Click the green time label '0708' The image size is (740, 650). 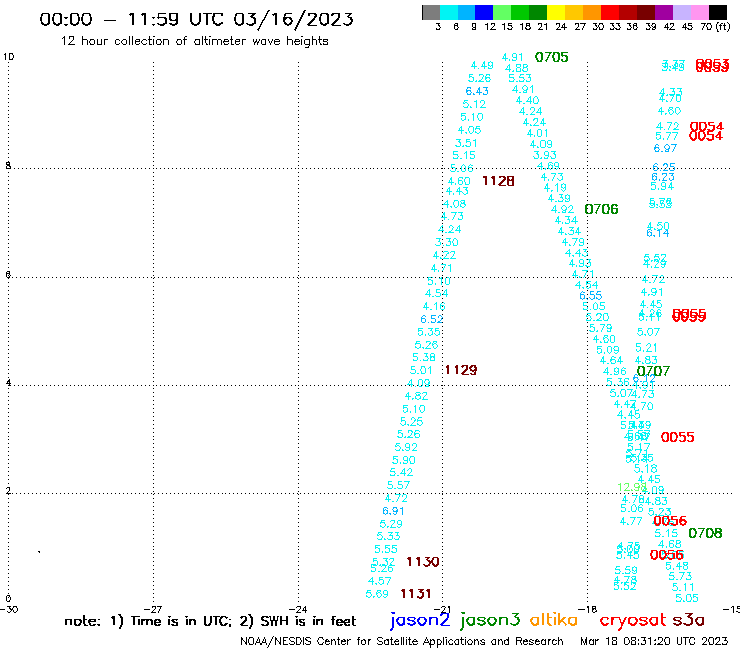click(705, 533)
